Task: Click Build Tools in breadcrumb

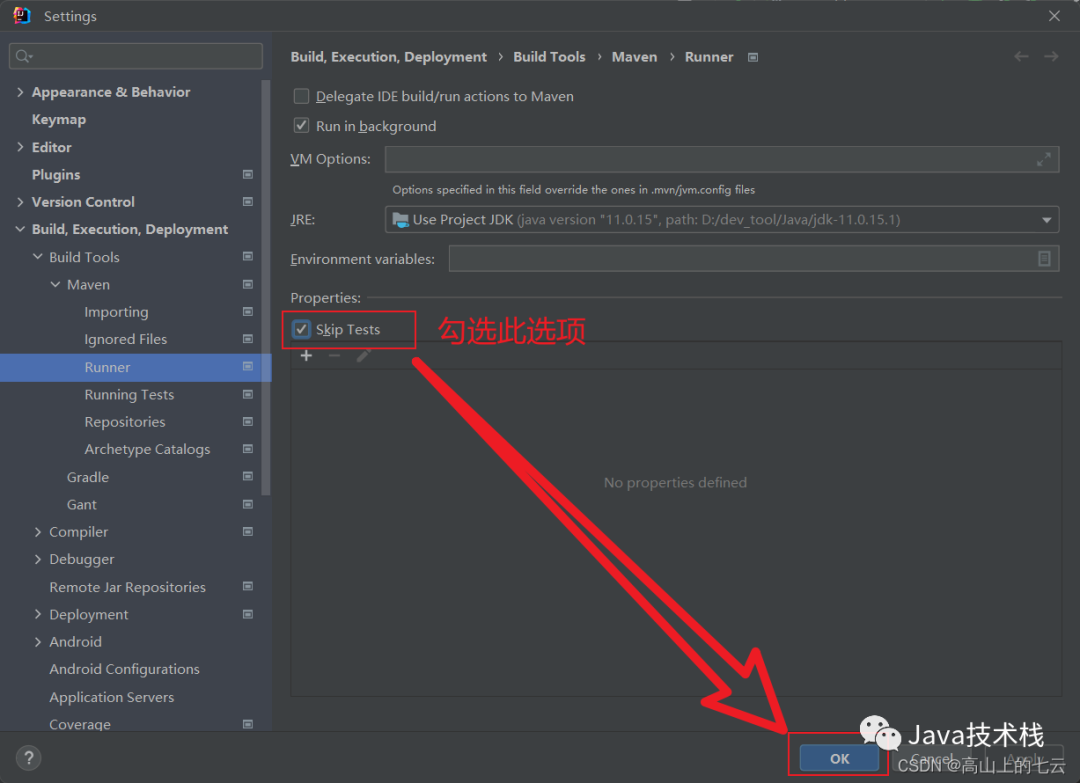Action: pyautogui.click(x=549, y=56)
